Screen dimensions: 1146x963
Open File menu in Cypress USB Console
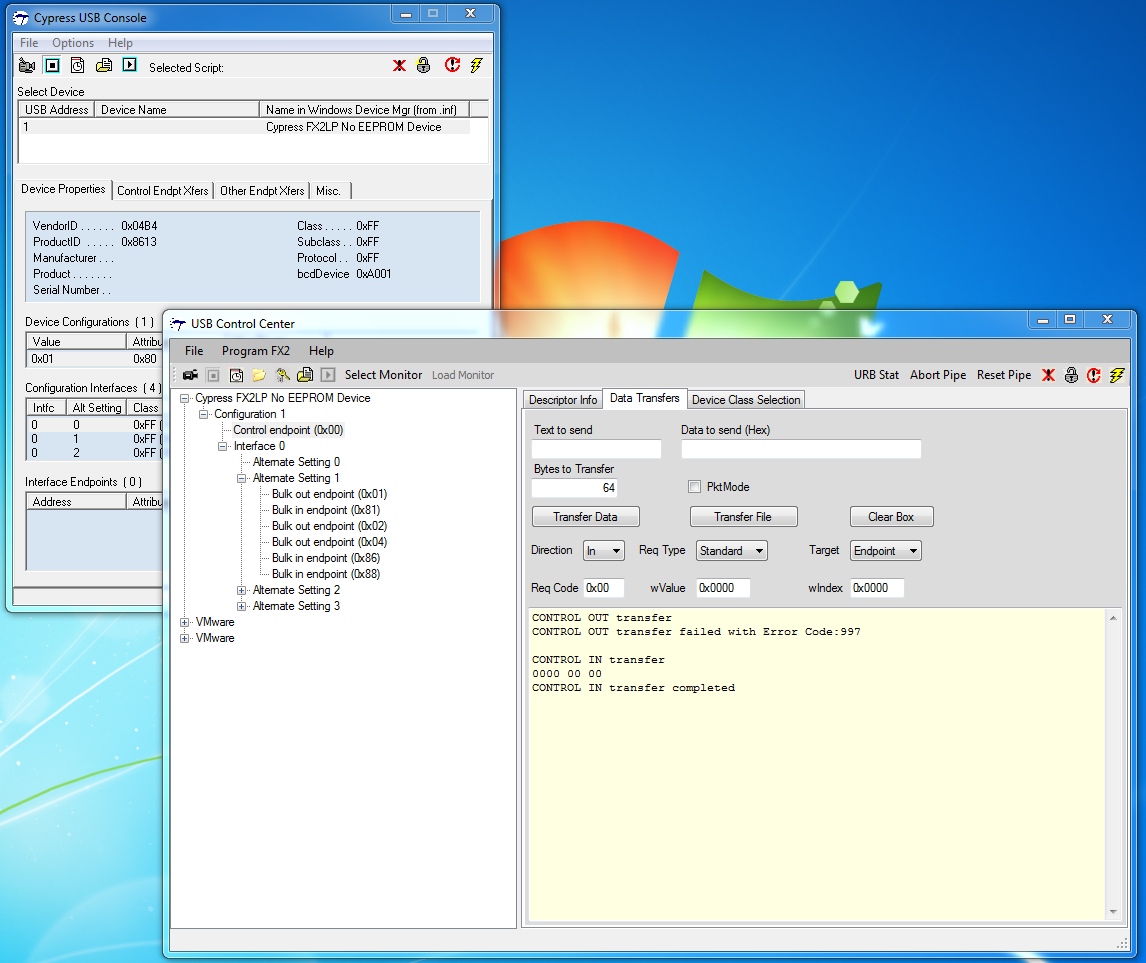coord(29,42)
